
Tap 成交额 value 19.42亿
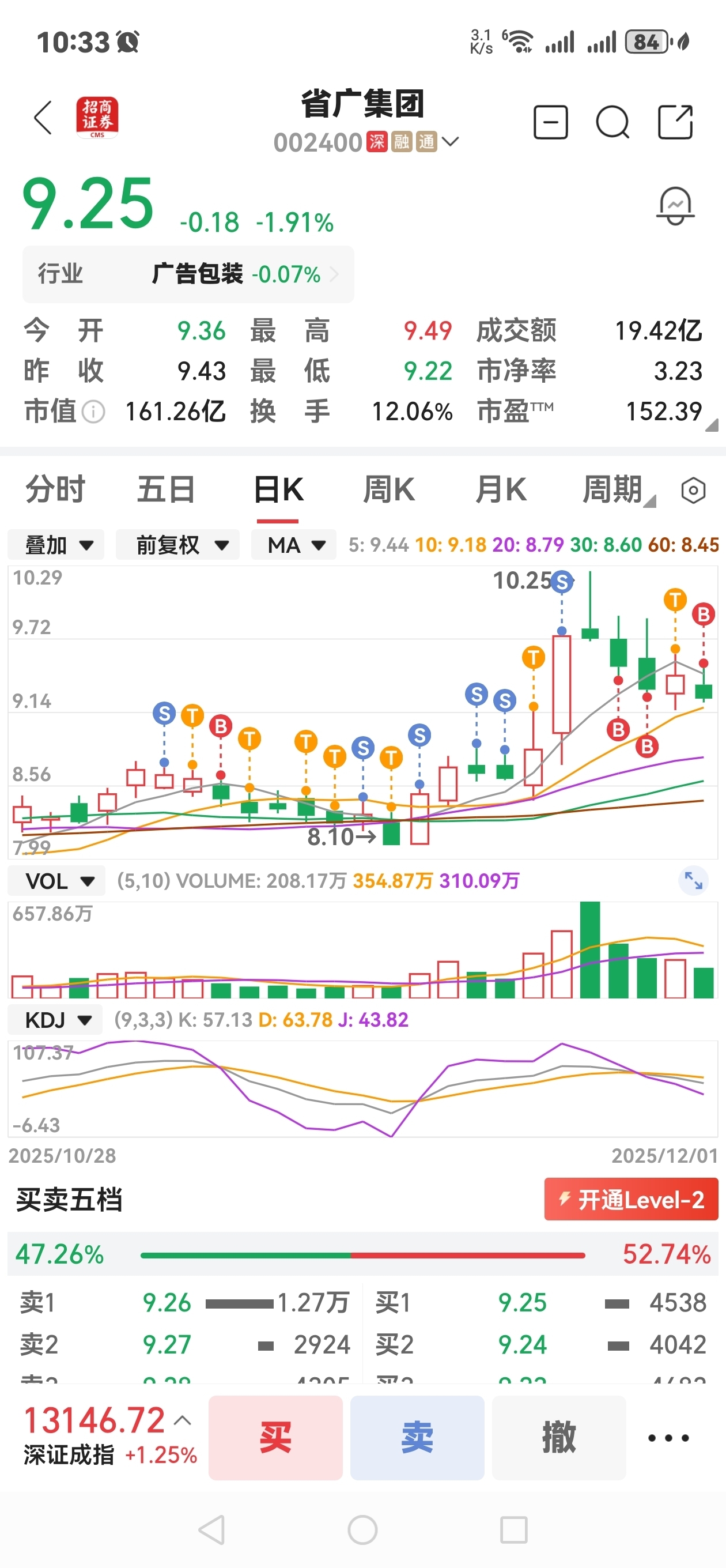(x=659, y=331)
